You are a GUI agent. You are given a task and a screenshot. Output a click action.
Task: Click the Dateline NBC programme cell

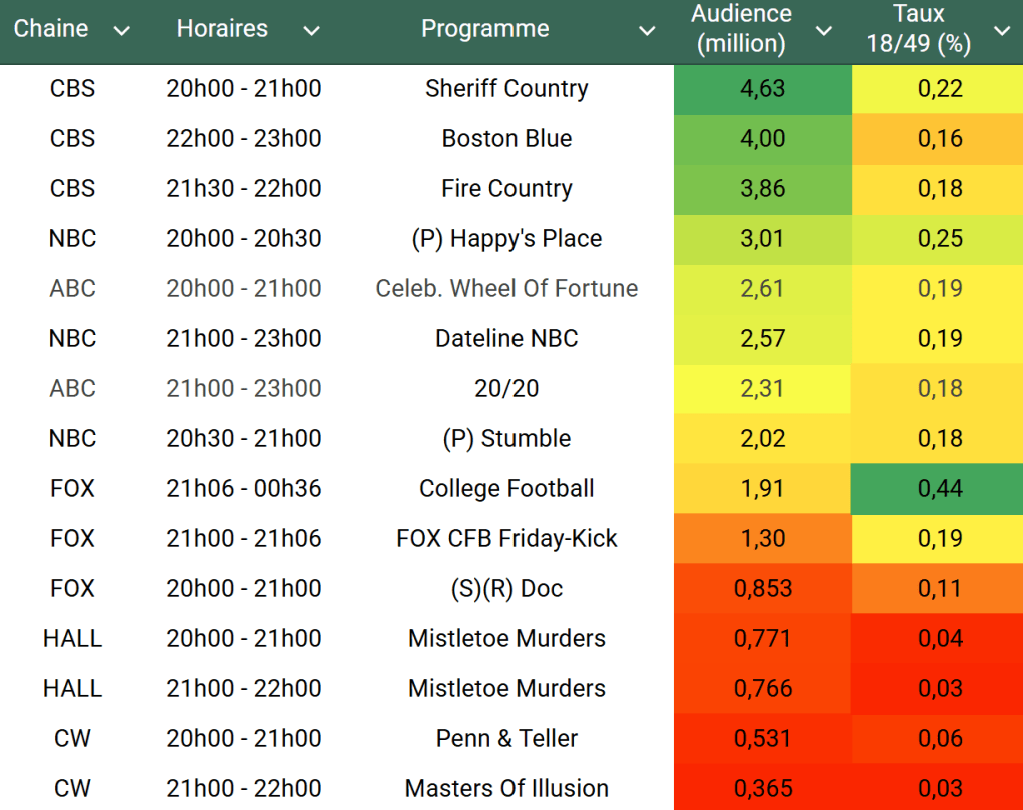[x=506, y=338]
